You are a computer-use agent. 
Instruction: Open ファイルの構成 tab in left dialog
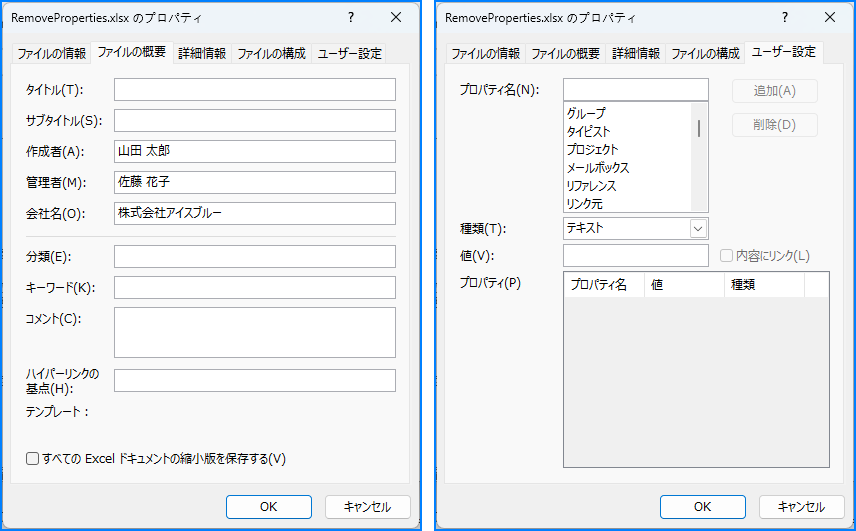coord(271,54)
